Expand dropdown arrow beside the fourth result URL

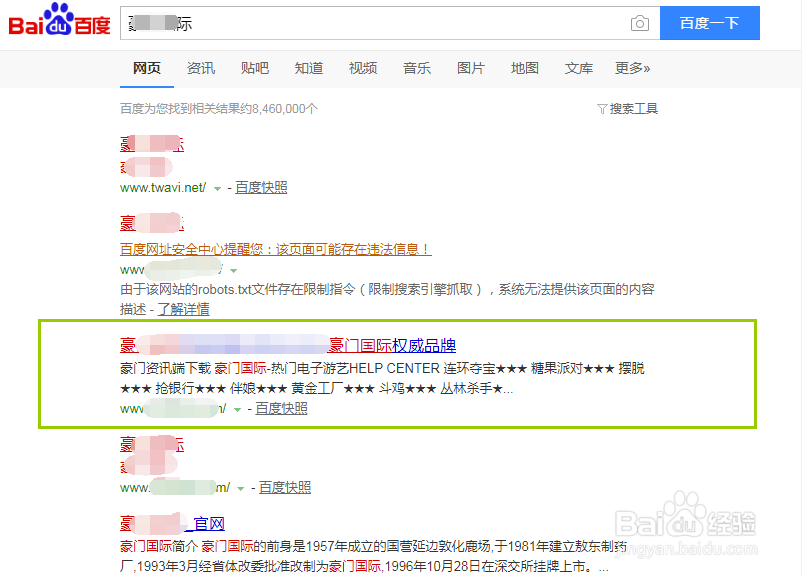click(240, 489)
